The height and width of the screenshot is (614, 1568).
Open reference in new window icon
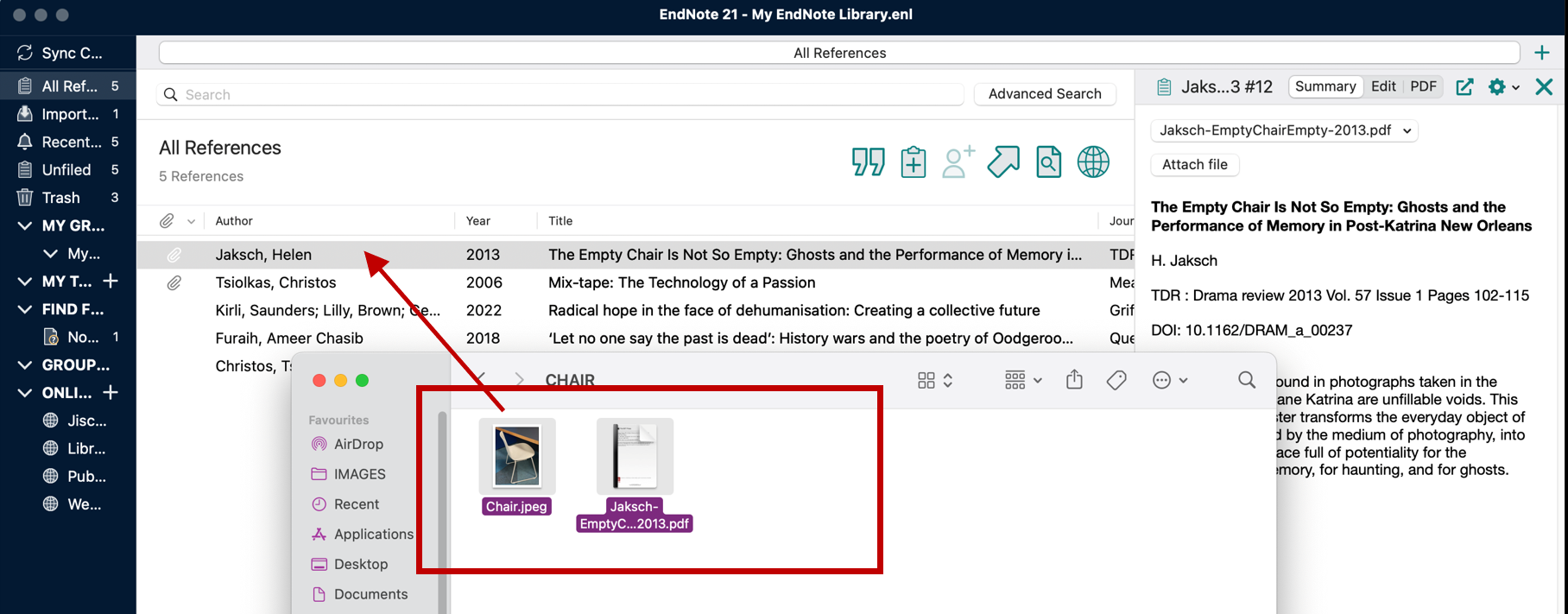click(x=1464, y=86)
